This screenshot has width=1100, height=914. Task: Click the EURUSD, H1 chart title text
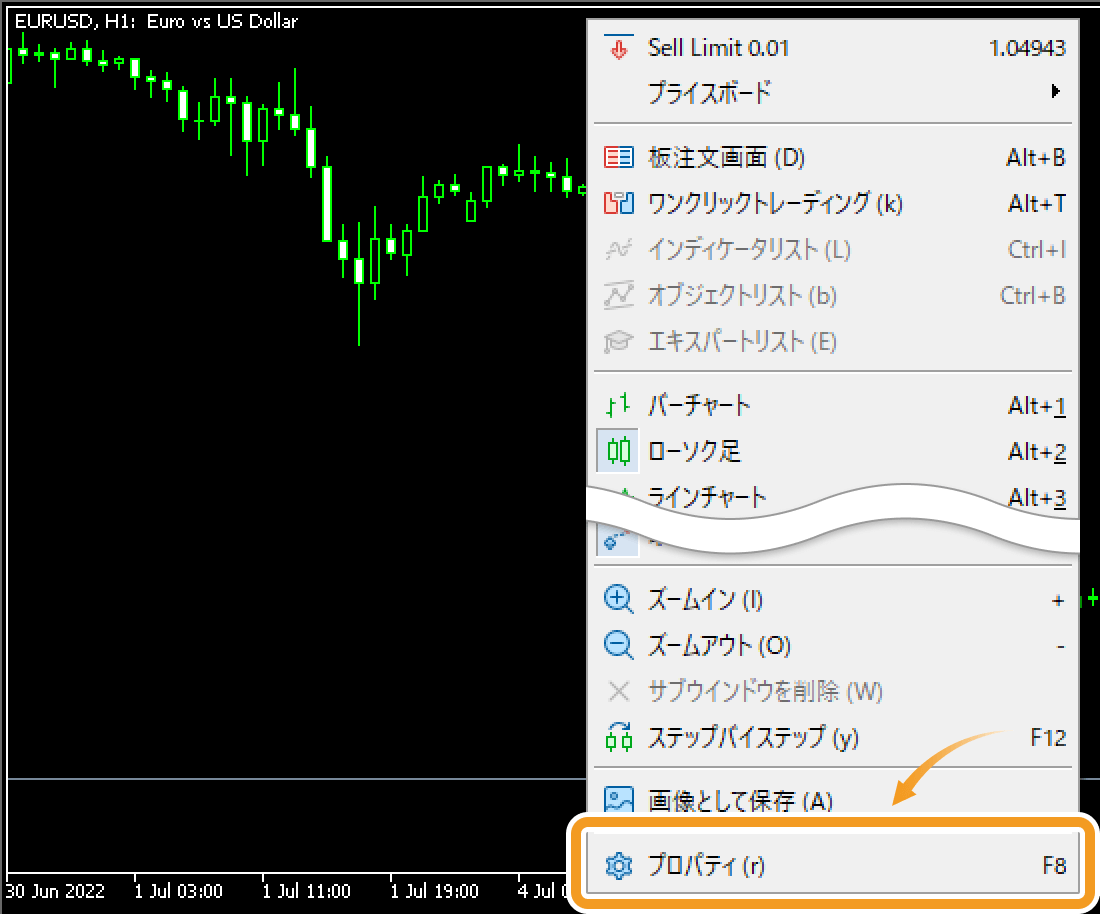pyautogui.click(x=156, y=21)
